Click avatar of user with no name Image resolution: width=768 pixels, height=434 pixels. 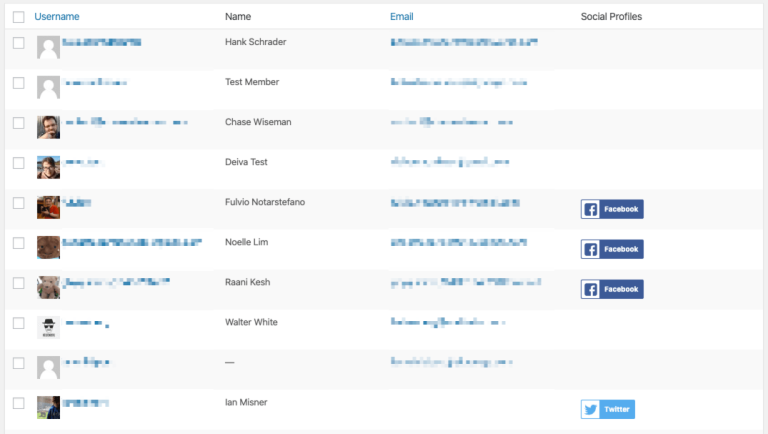(x=48, y=368)
